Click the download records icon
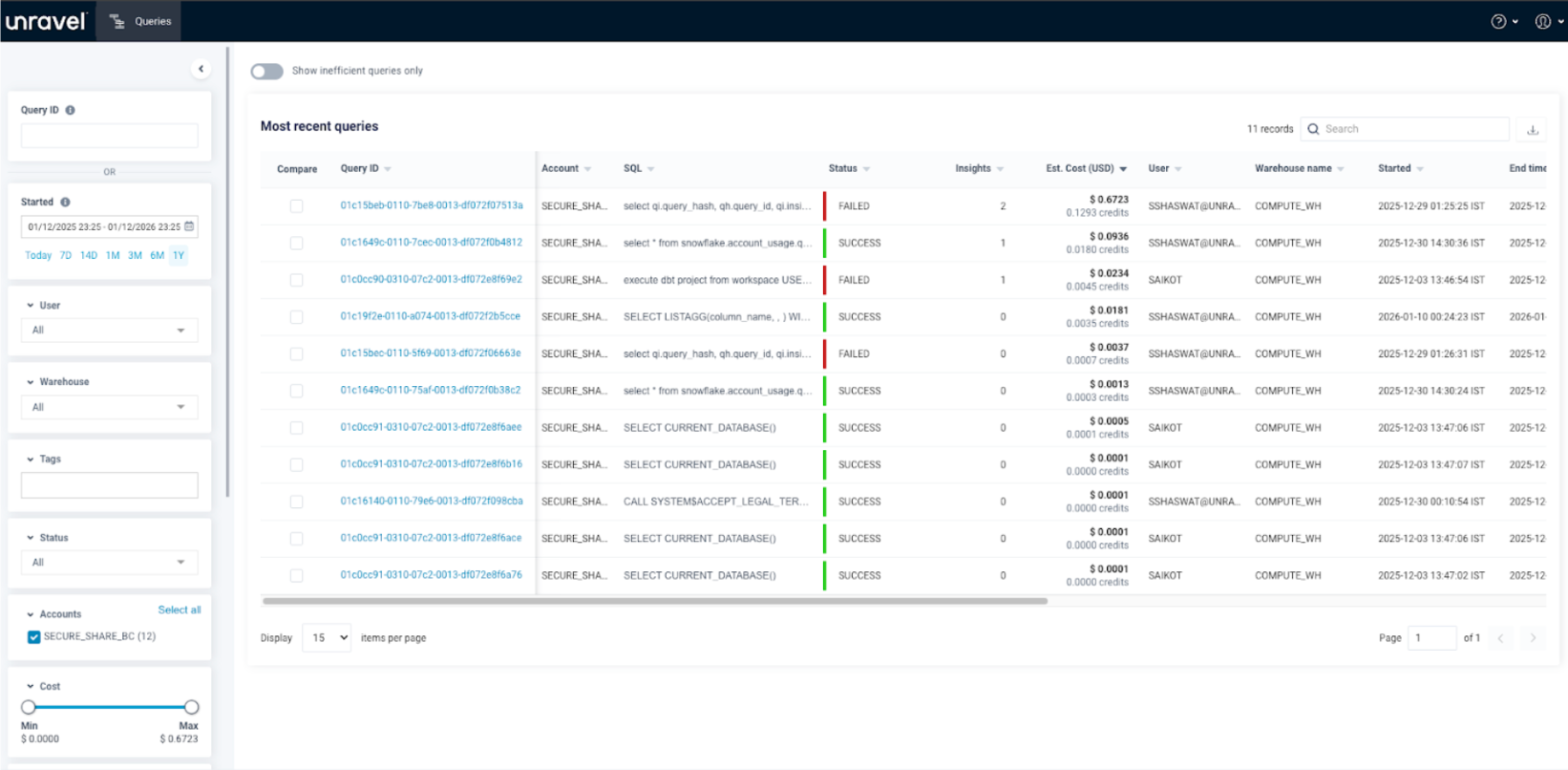 click(x=1533, y=130)
